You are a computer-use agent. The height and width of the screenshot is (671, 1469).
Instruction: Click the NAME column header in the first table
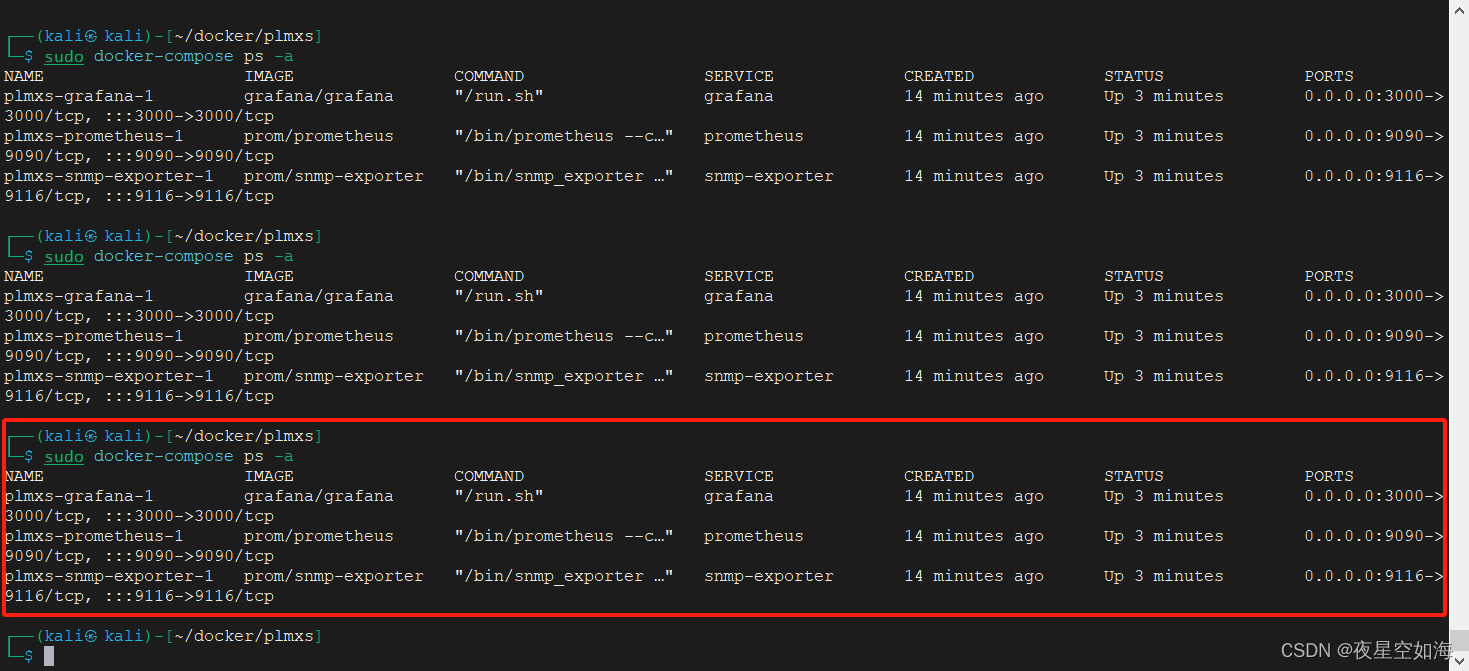point(24,76)
